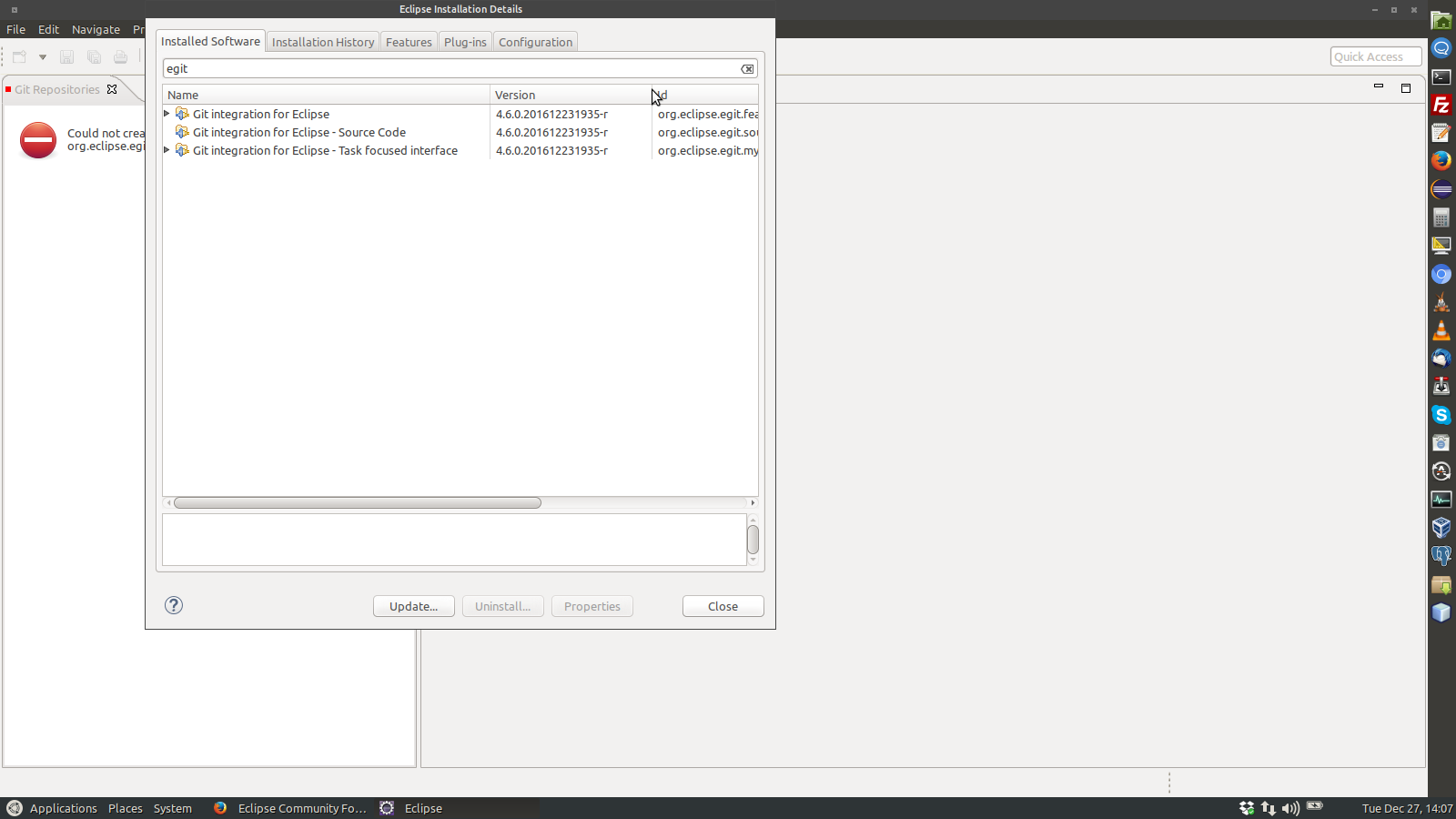Minimize the editor area view
The height and width of the screenshot is (819, 1456).
click(x=1379, y=86)
